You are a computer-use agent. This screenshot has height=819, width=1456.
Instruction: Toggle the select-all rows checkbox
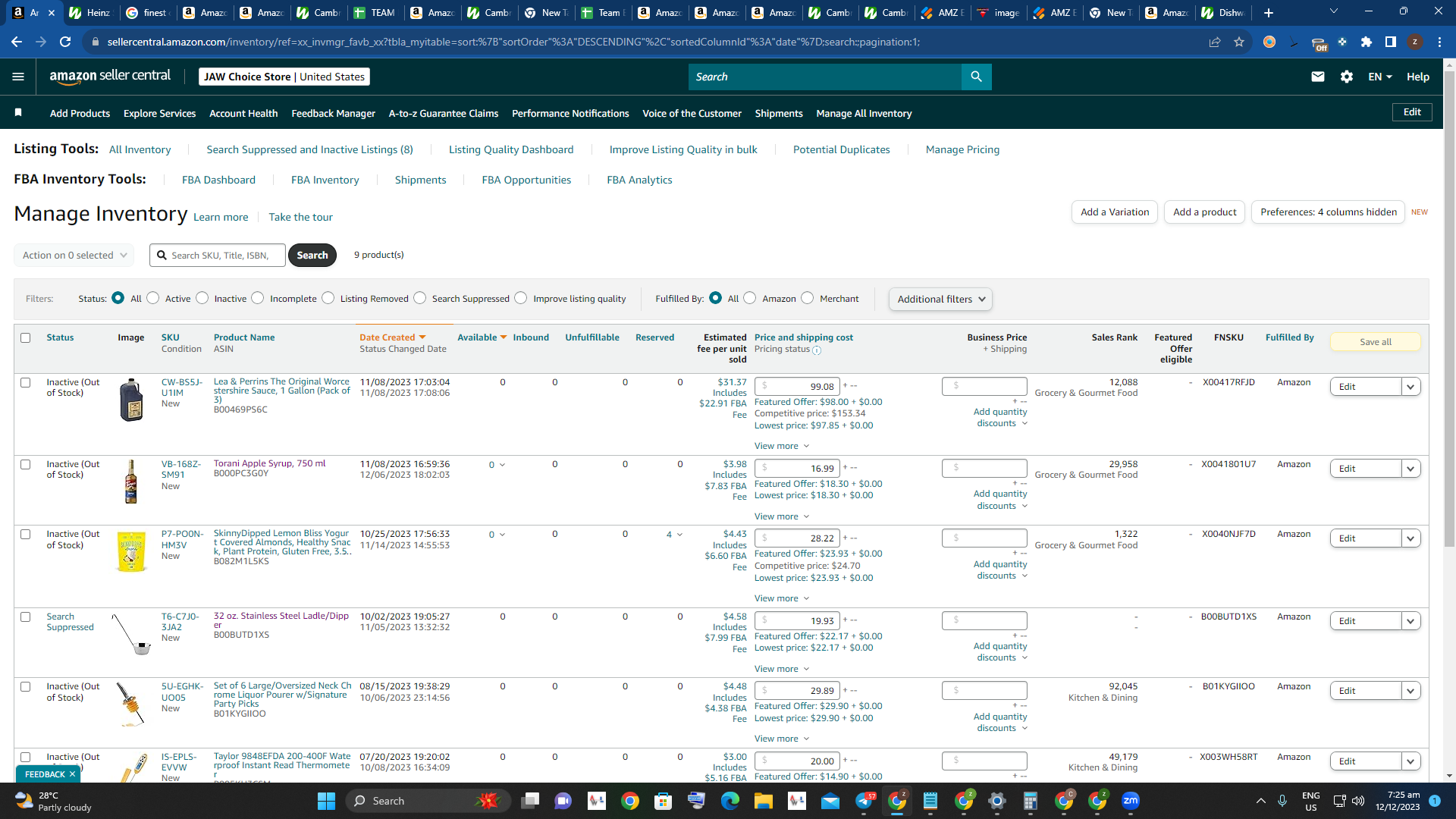point(26,337)
